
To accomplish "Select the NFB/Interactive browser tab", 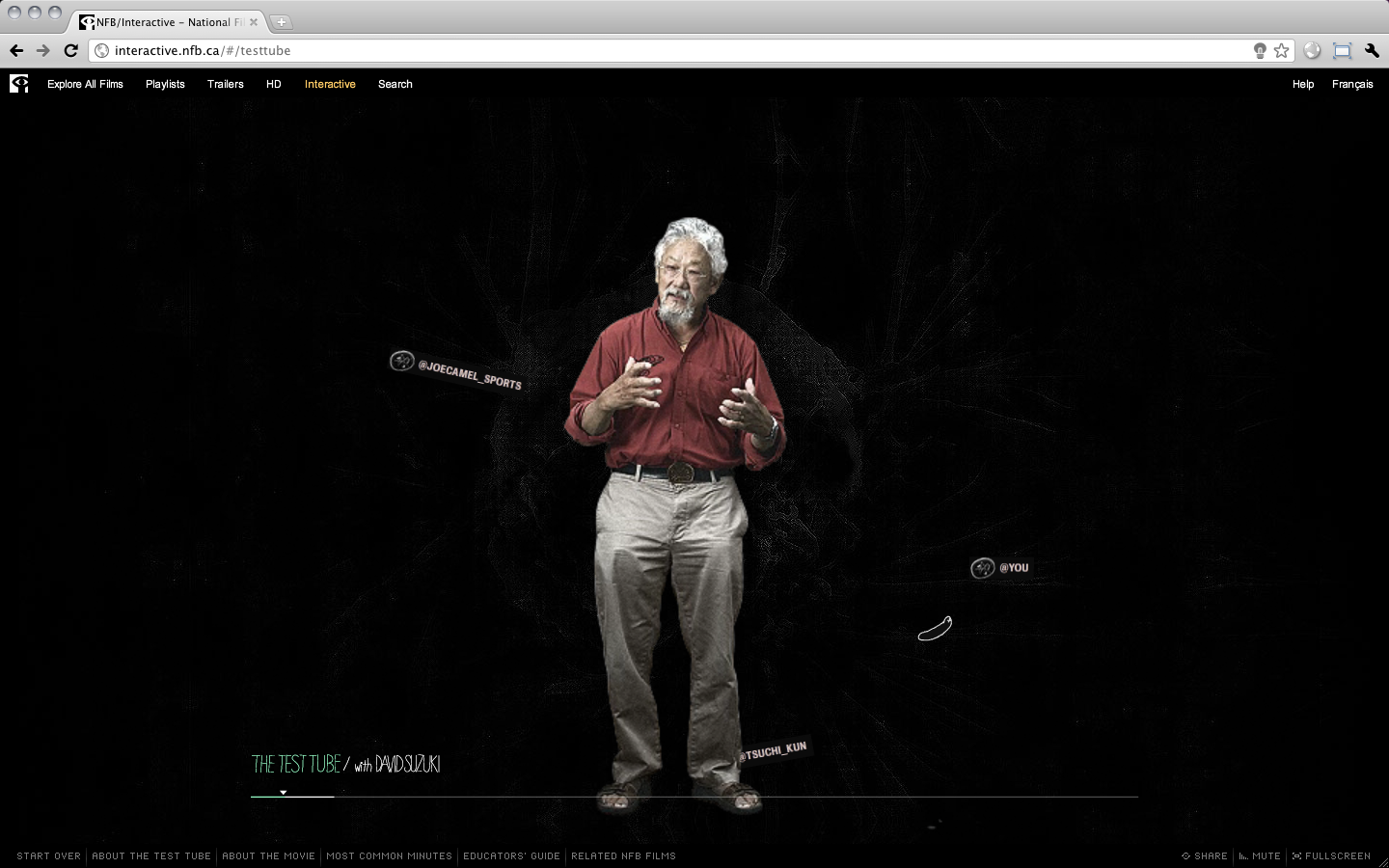I will point(169,22).
